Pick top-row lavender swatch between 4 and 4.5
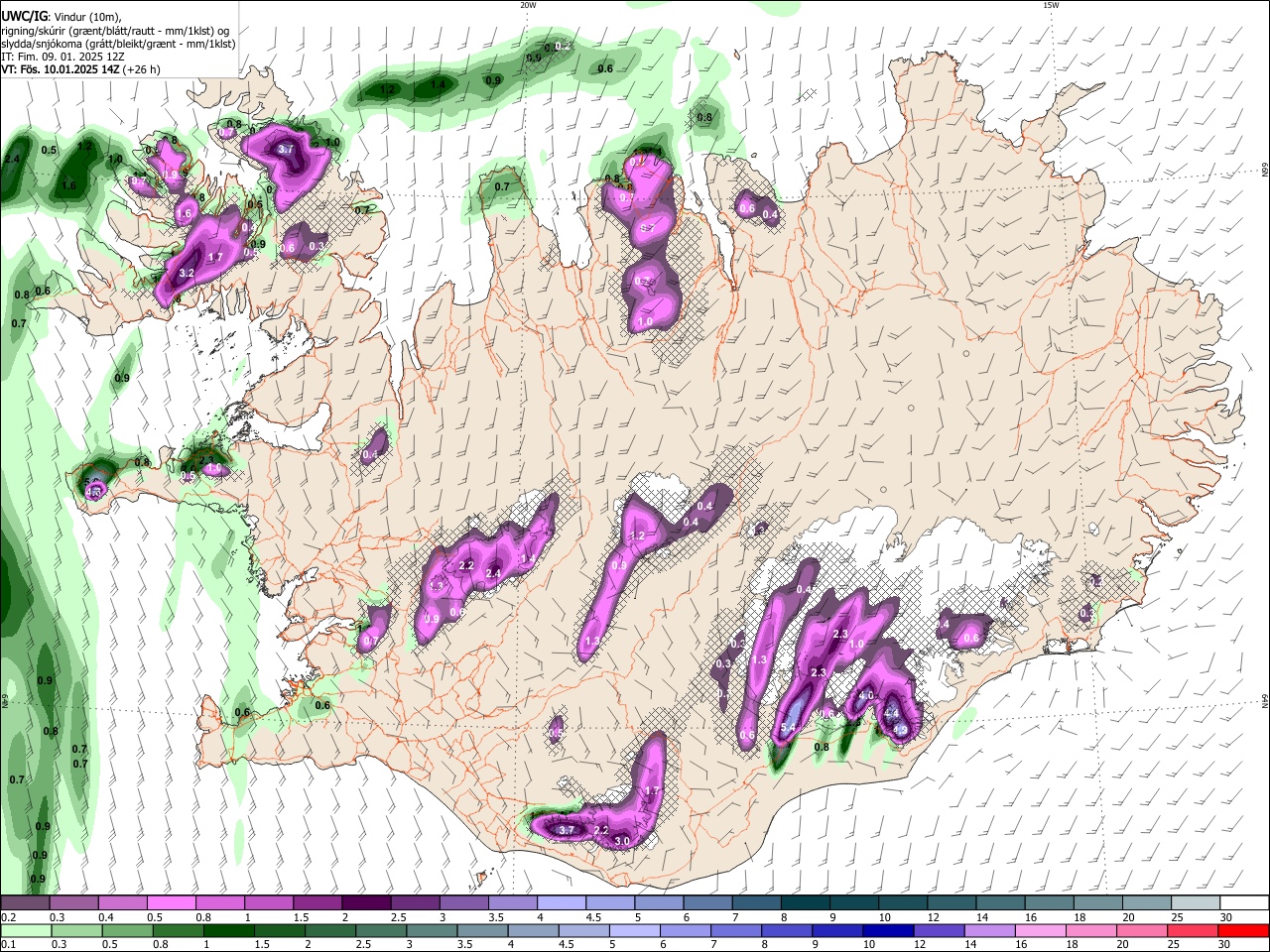The image size is (1270, 952). [562, 903]
